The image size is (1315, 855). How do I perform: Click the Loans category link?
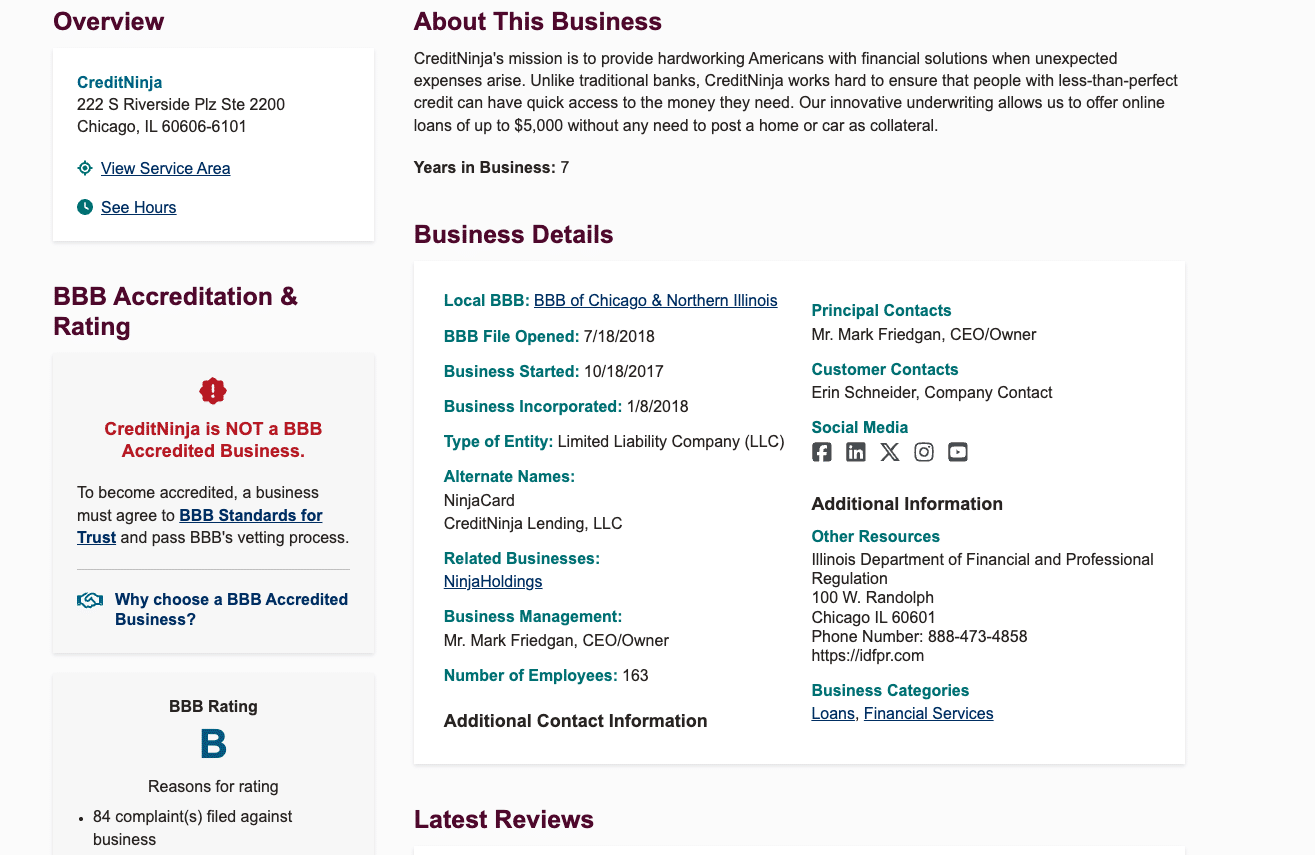(x=832, y=713)
